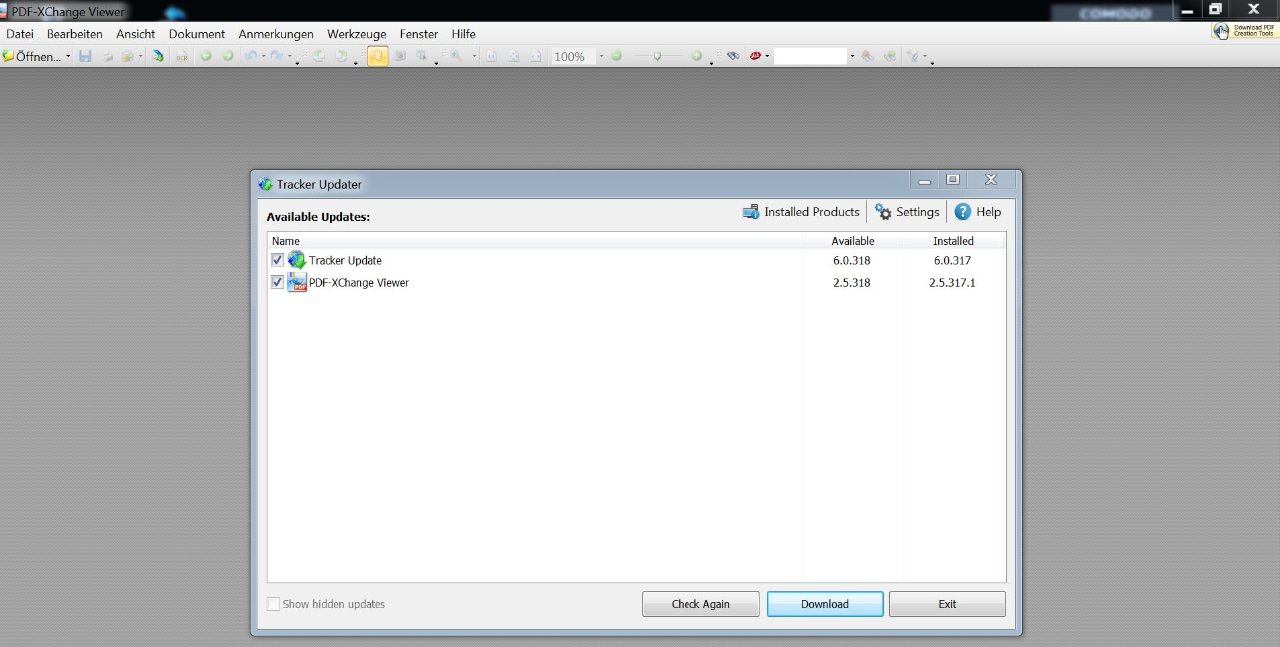Screen dimensions: 1280x647
Task: Maximize the Tracker Updater dialog
Action: pos(953,180)
